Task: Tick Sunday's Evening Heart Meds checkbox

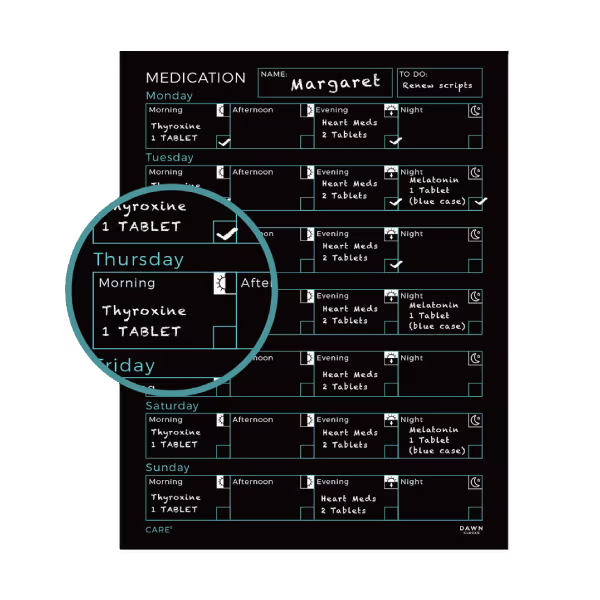Action: pyautogui.click(x=391, y=513)
